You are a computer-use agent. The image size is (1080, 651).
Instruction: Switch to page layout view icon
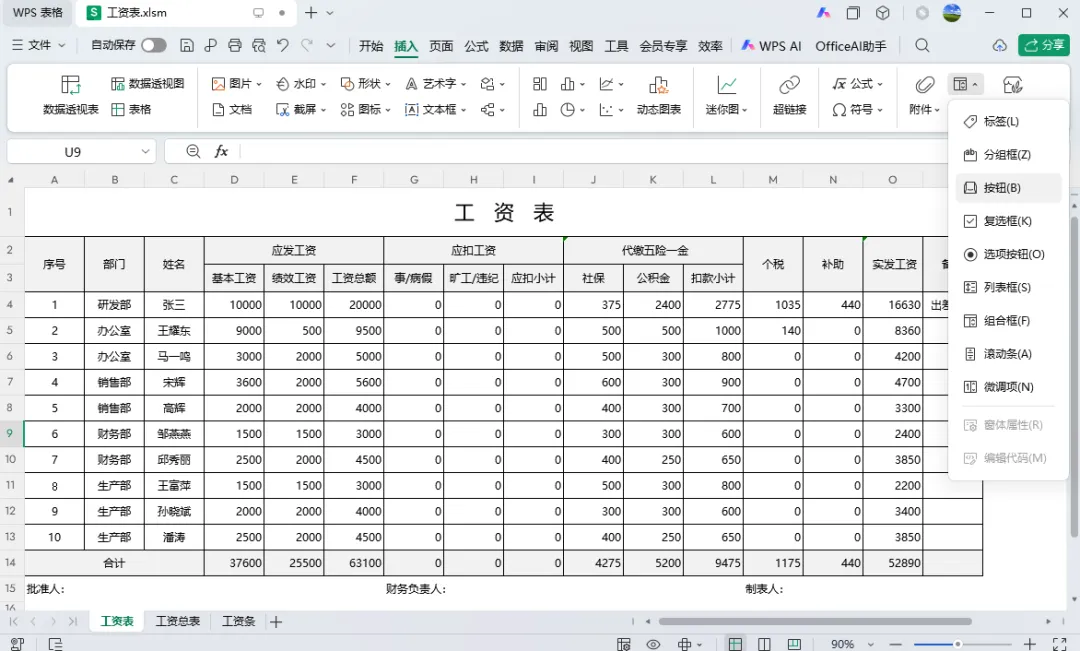pos(764,644)
